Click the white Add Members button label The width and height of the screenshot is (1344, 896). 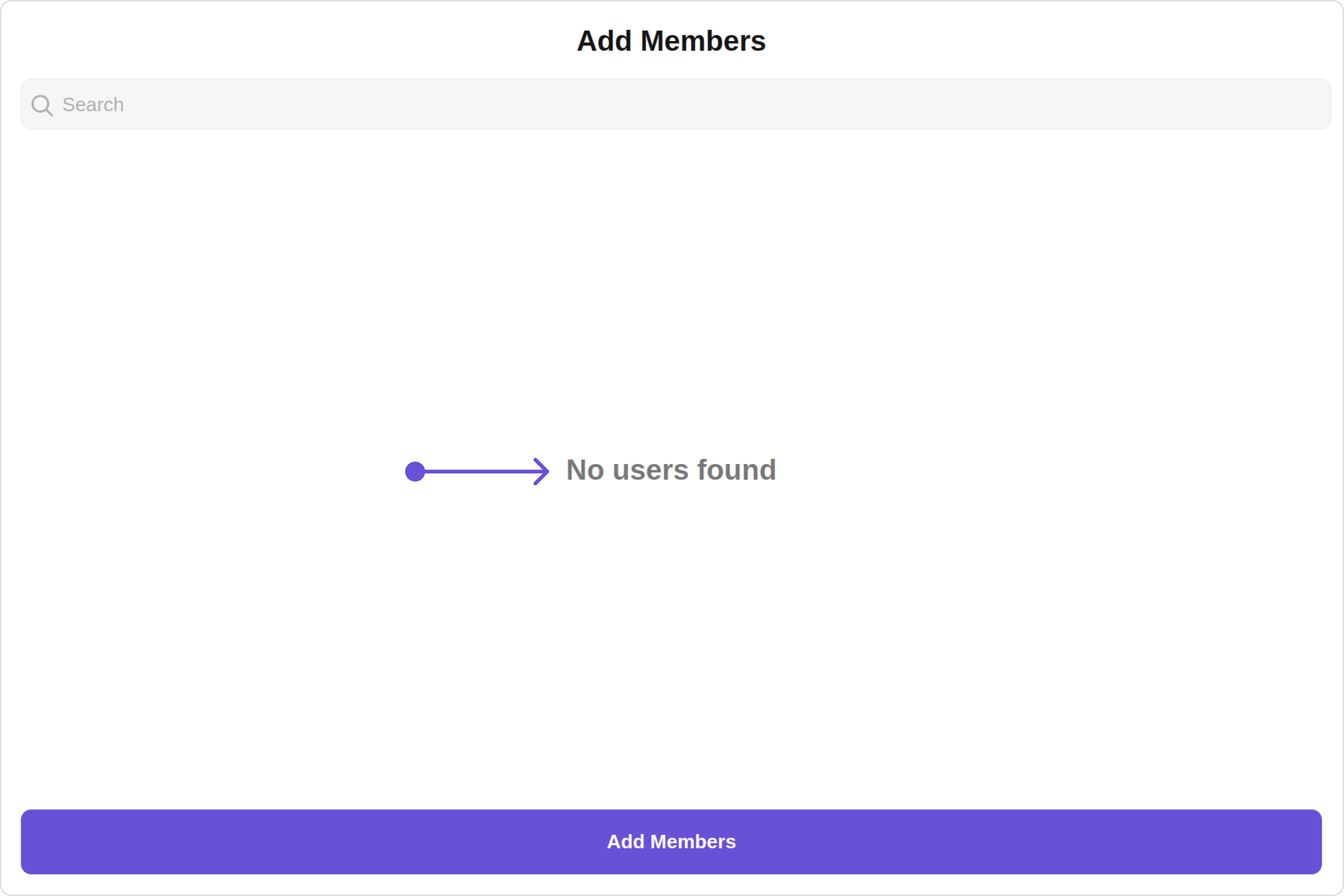(671, 841)
